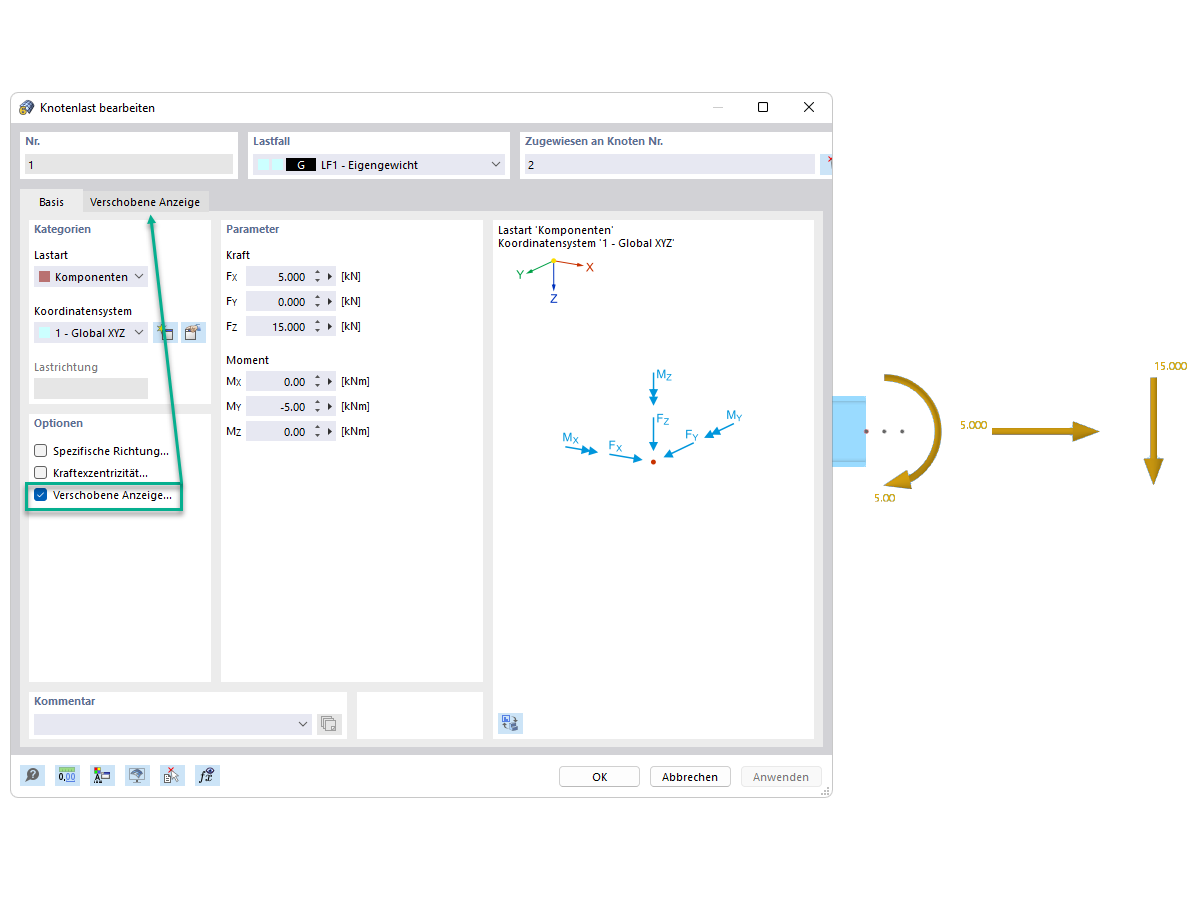Open the help icon in the bottom toolbar
The image size is (1200, 900).
click(x=33, y=775)
